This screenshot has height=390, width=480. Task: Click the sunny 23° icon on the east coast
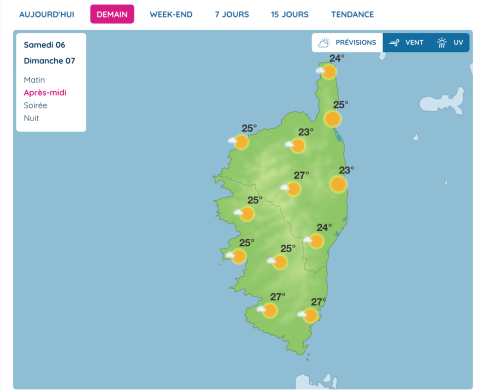point(338,184)
